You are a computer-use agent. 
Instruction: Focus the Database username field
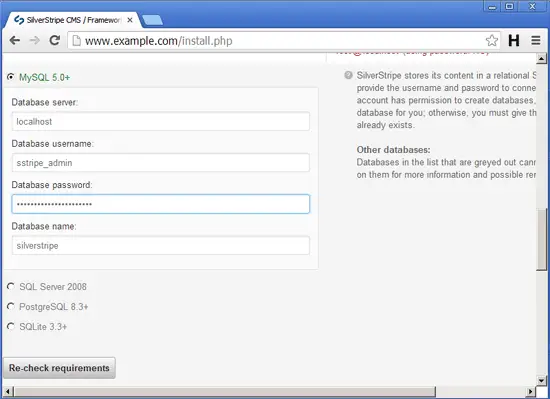point(161,163)
